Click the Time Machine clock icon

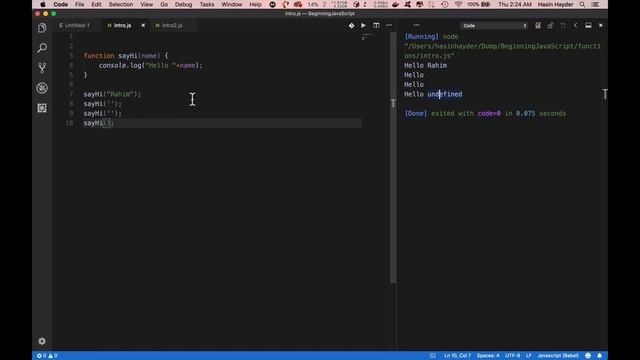pos(445,4)
